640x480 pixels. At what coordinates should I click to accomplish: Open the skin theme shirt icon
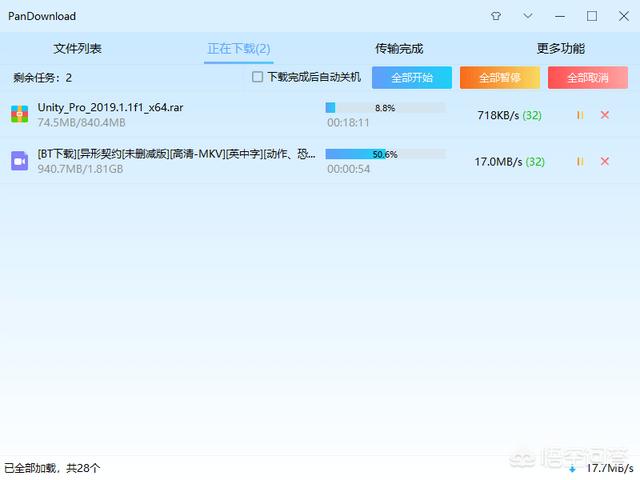click(496, 16)
